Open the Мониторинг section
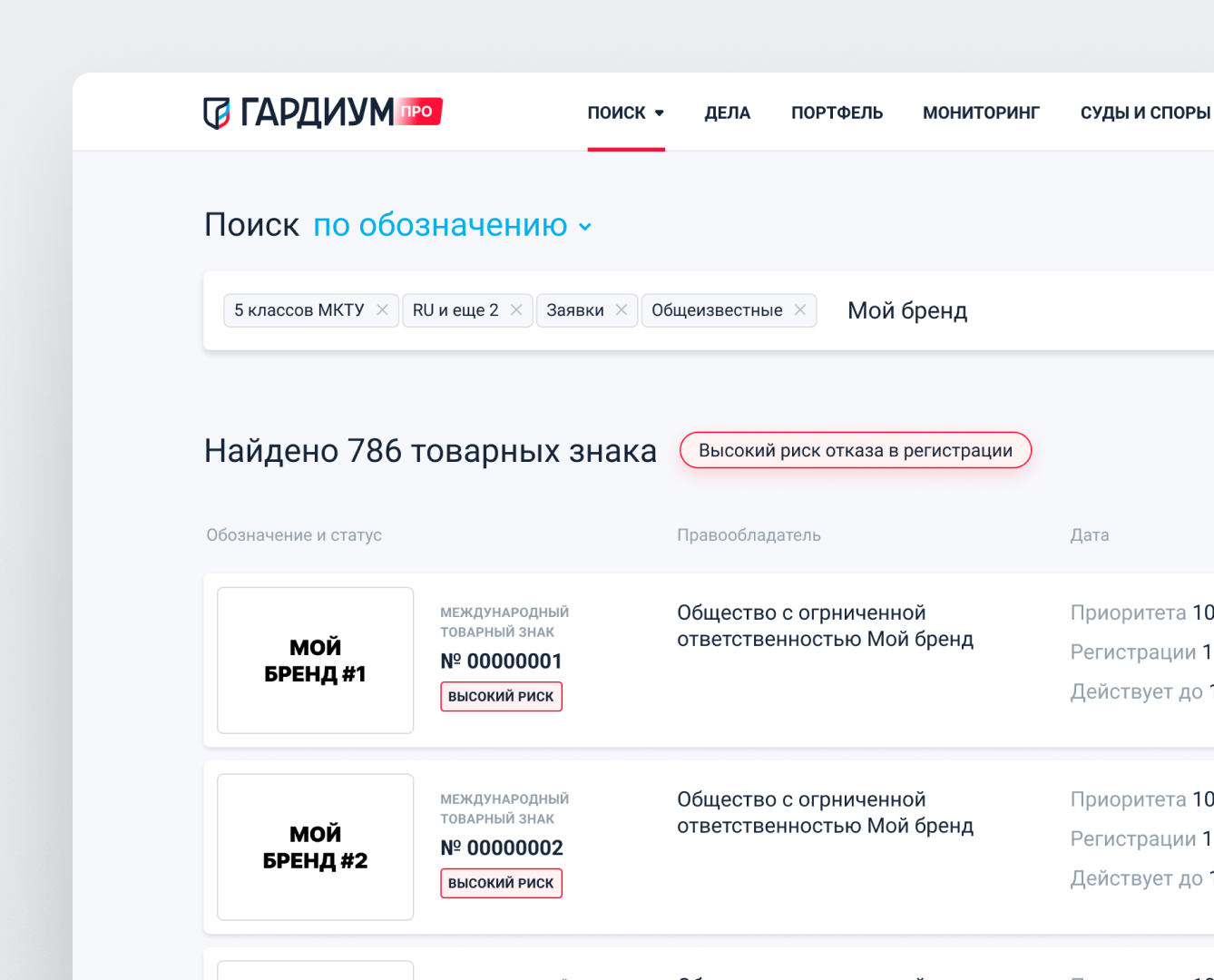Screen dimensions: 1214x980 coord(981,113)
